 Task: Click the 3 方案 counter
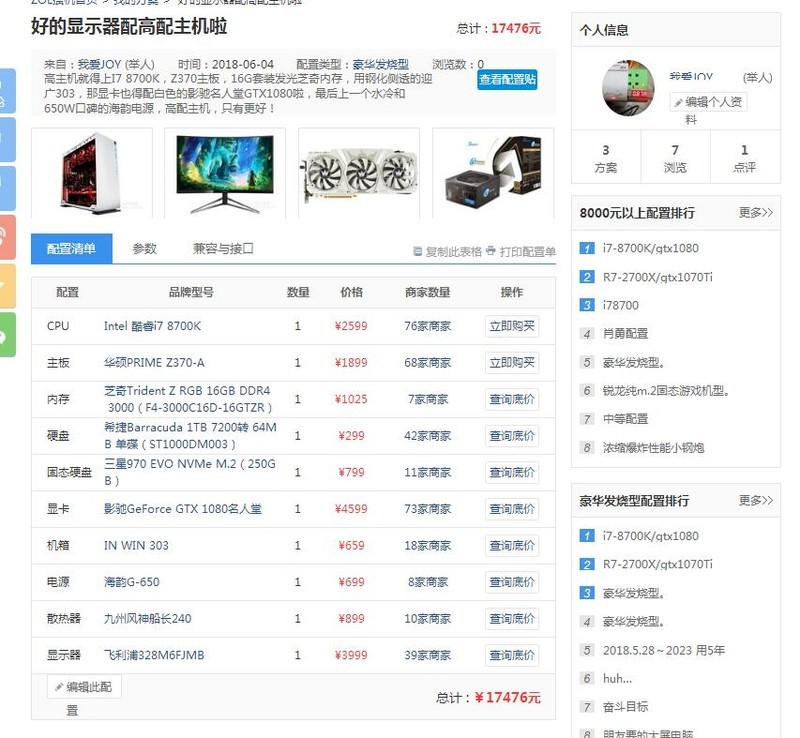606,158
